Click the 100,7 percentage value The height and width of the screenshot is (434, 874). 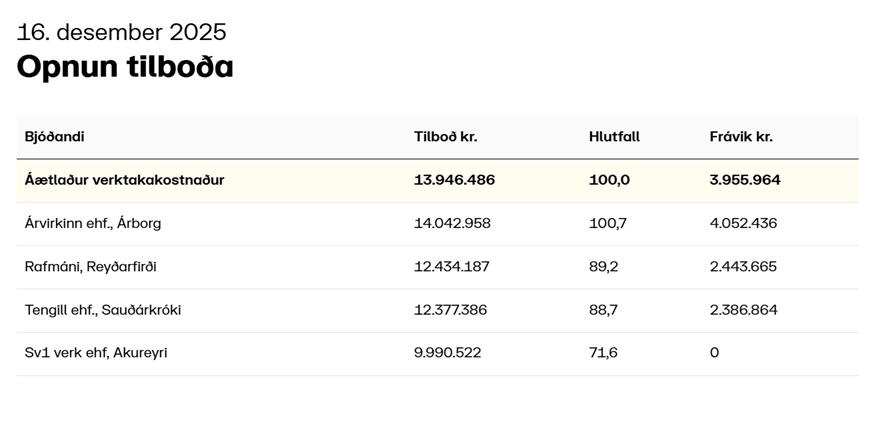click(x=607, y=223)
